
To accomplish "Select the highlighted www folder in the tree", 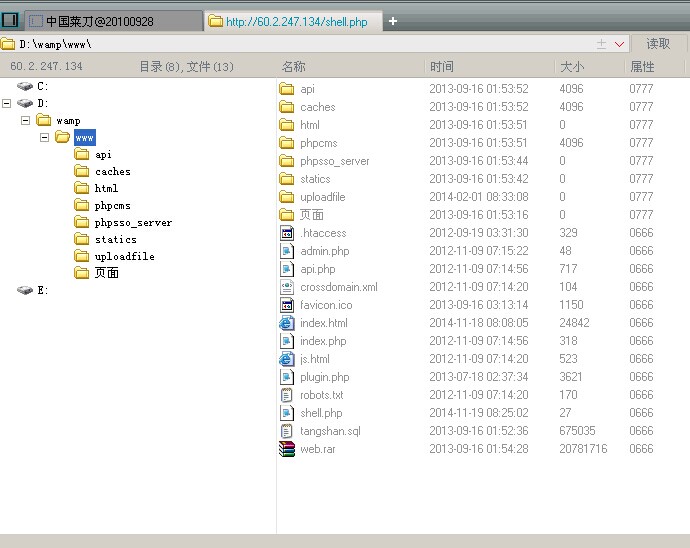I will 84,138.
